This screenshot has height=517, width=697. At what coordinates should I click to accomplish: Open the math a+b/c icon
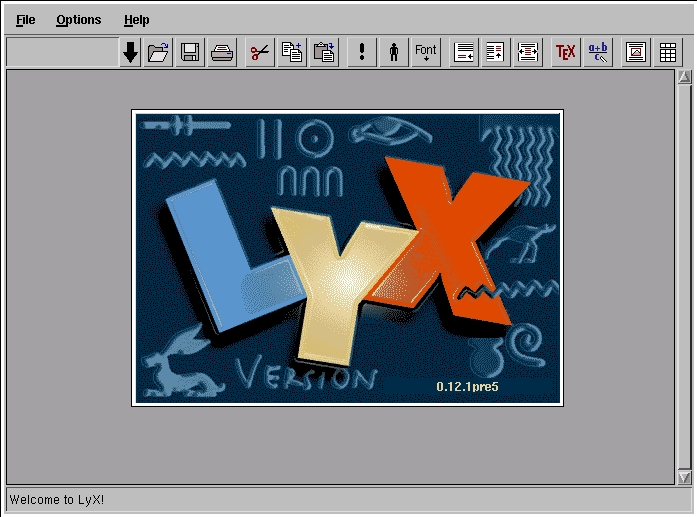tap(597, 52)
